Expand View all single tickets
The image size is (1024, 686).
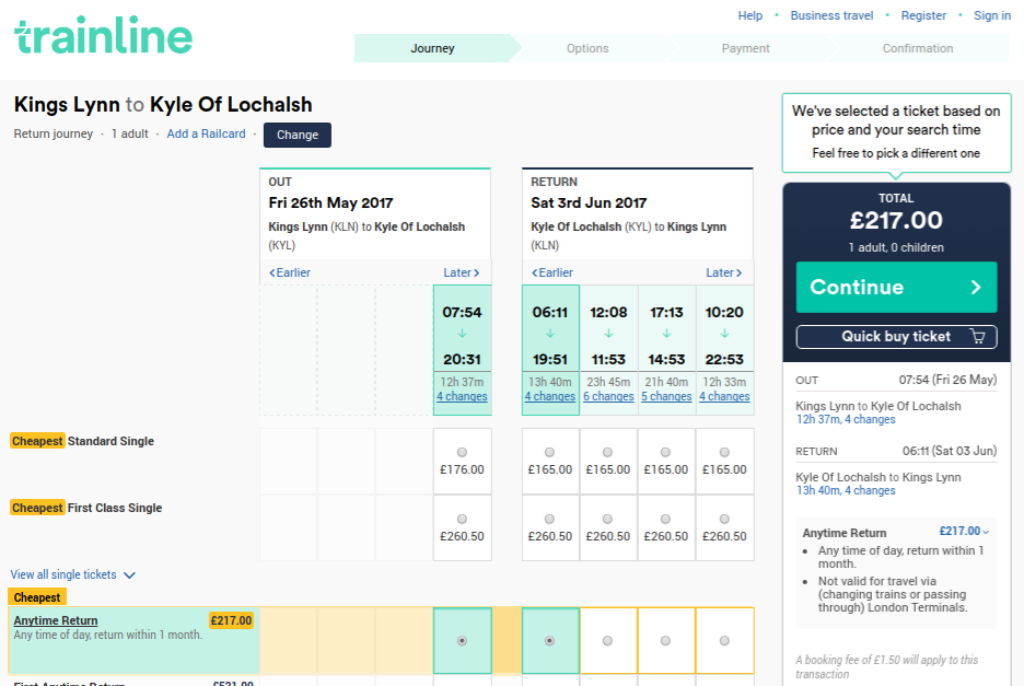[x=73, y=575]
